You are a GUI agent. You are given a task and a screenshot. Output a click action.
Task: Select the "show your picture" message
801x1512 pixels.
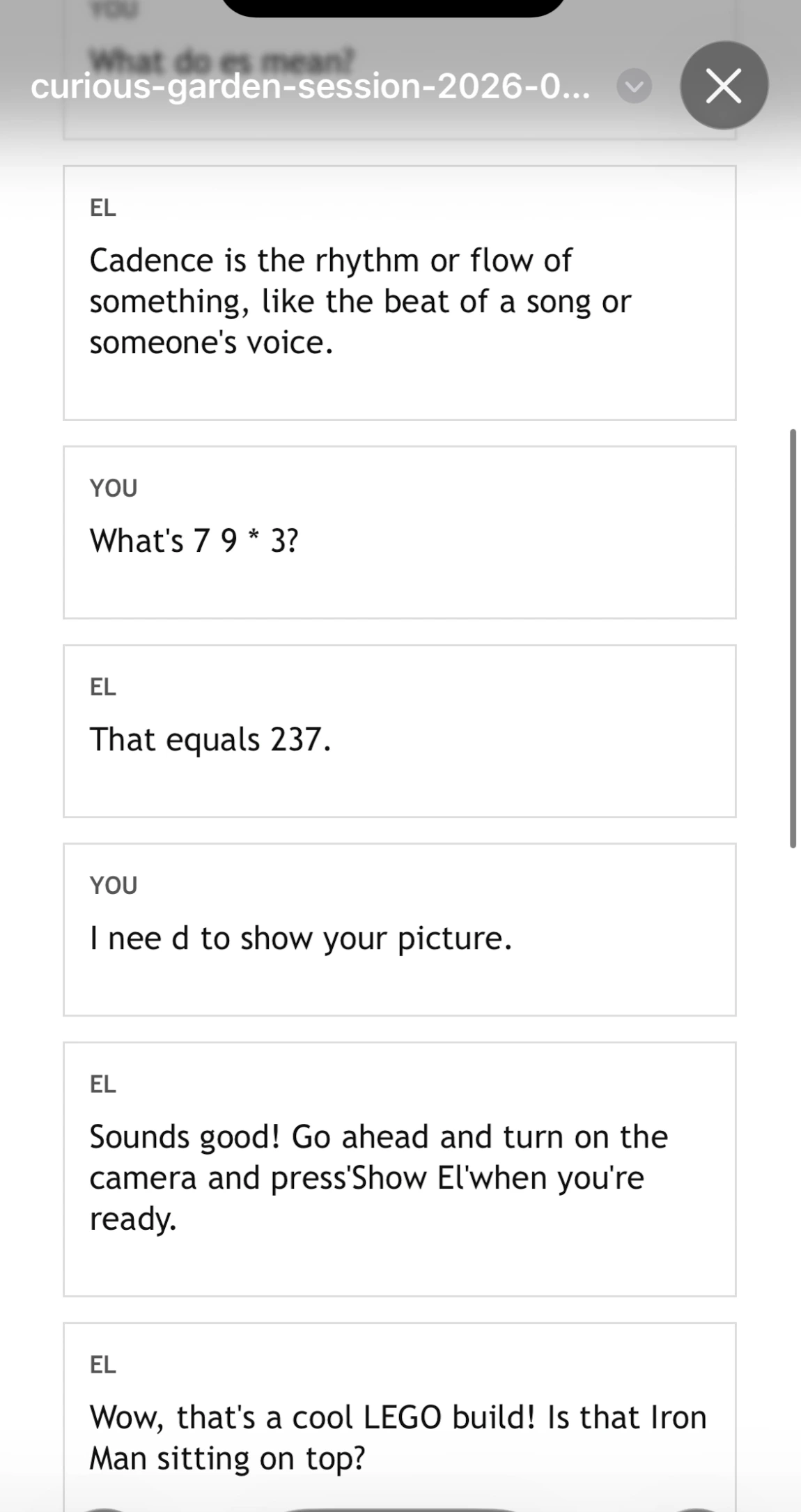point(300,939)
